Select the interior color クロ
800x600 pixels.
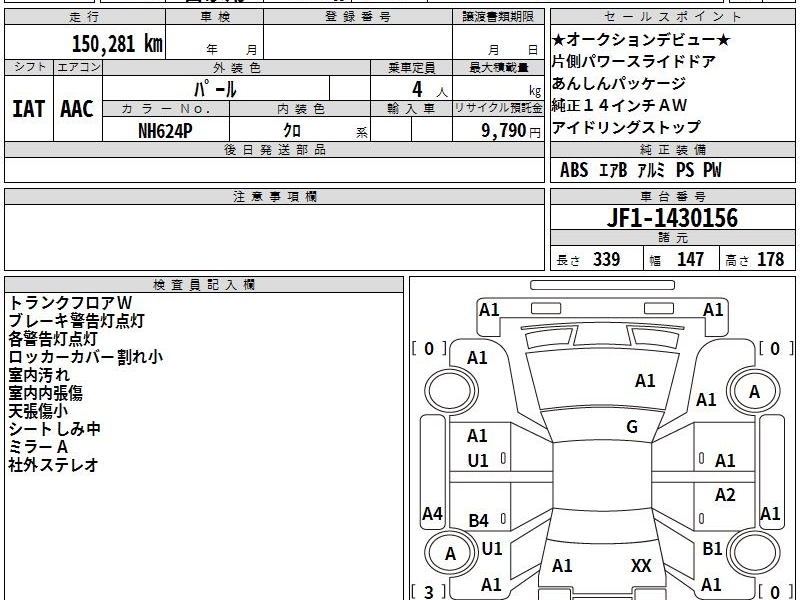(292, 131)
